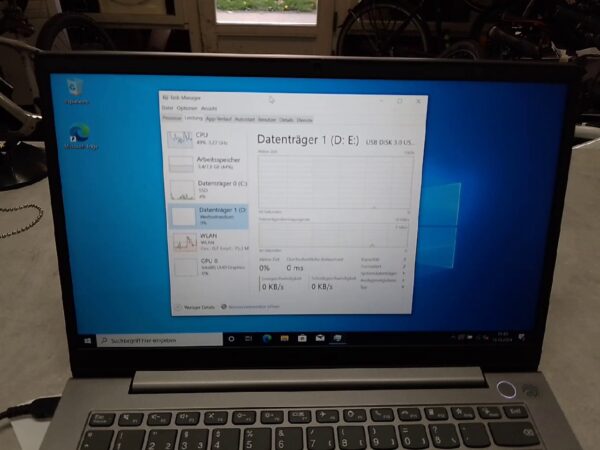Open the Datei menu

click(167, 108)
